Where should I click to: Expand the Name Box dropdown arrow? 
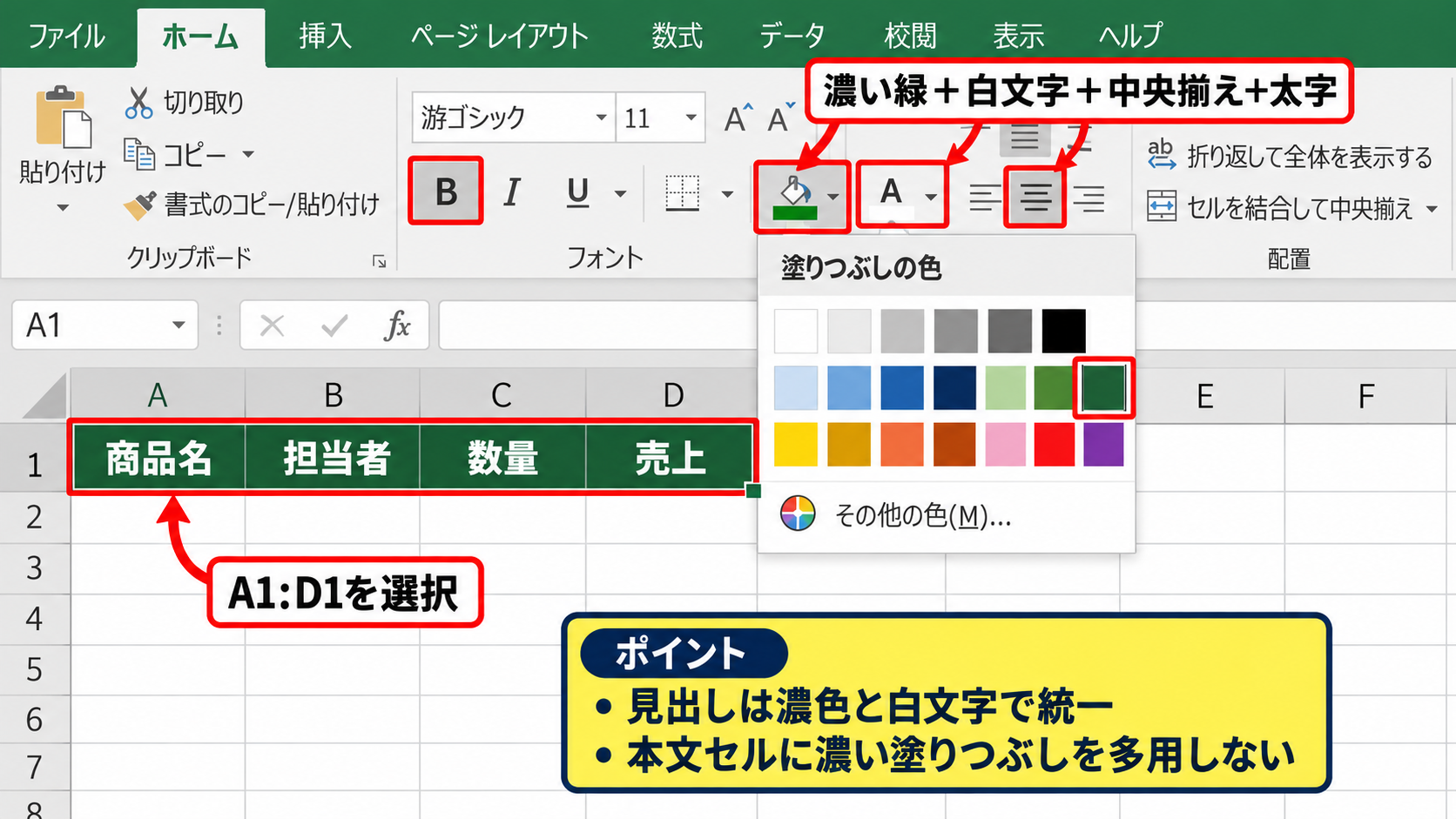pyautogui.click(x=179, y=326)
